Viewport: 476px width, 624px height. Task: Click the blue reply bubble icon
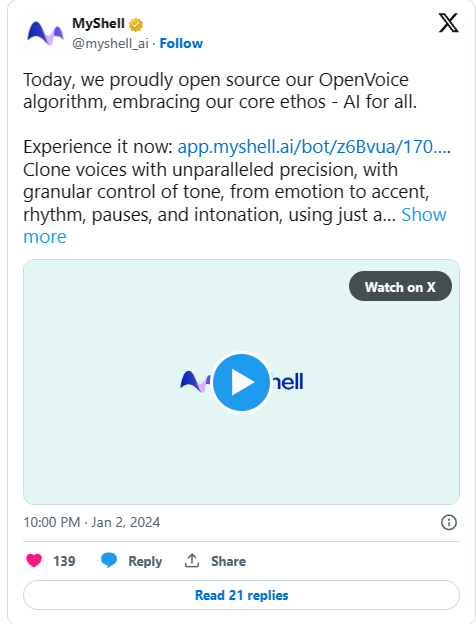point(109,560)
